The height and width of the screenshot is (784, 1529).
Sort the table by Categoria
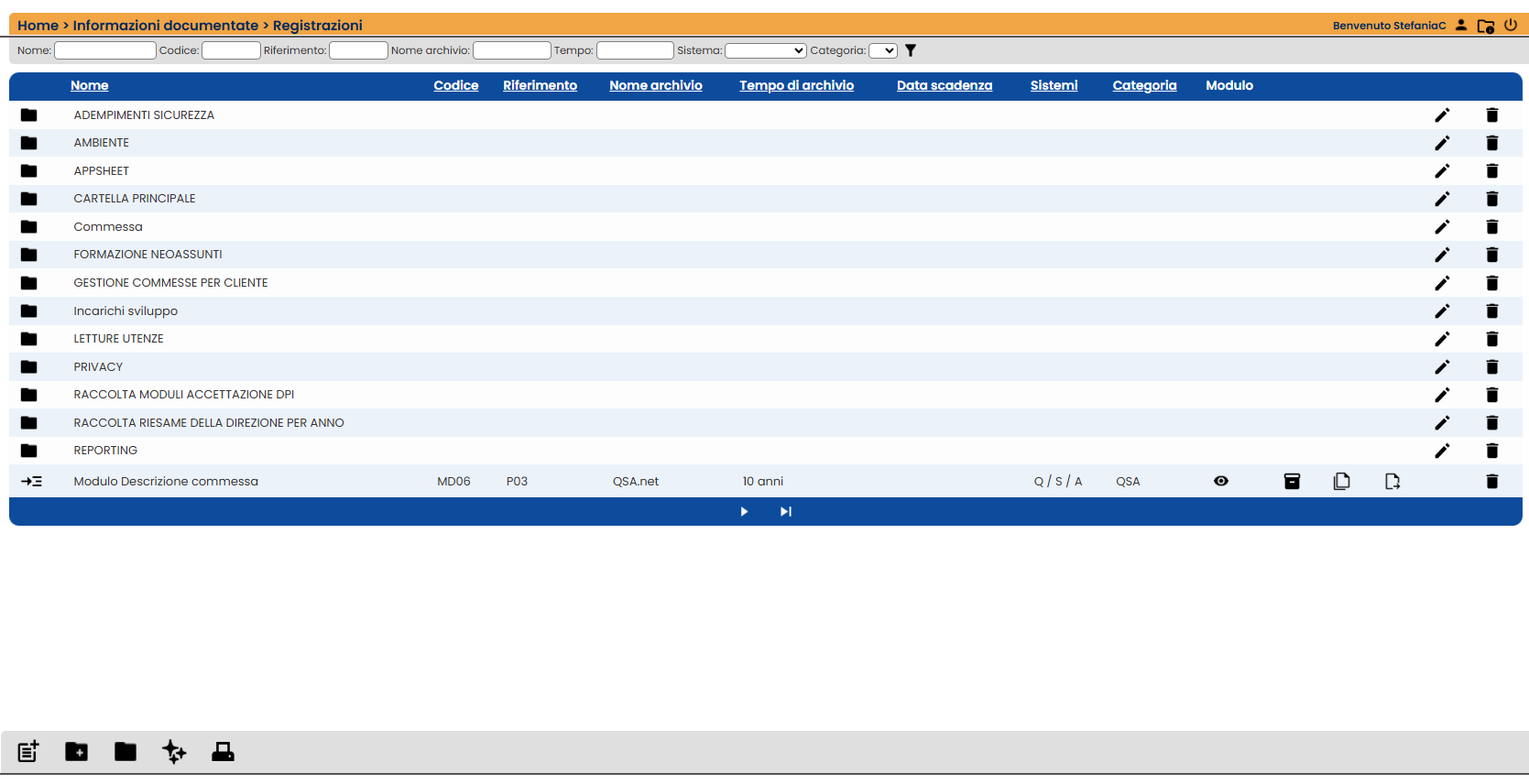pos(1145,85)
